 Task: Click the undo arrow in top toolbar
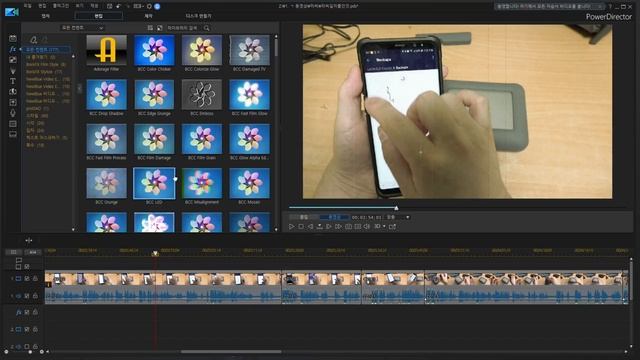(x=118, y=6)
